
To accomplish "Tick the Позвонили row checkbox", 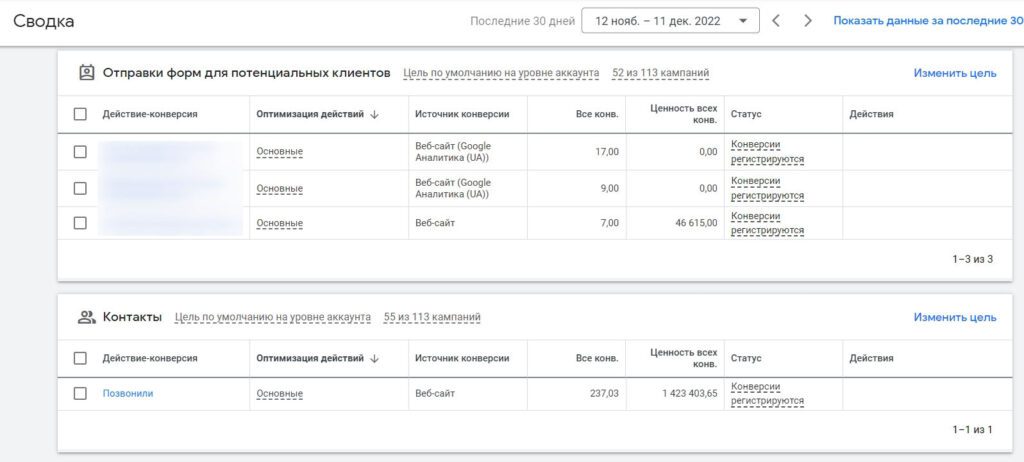I will pos(80,393).
